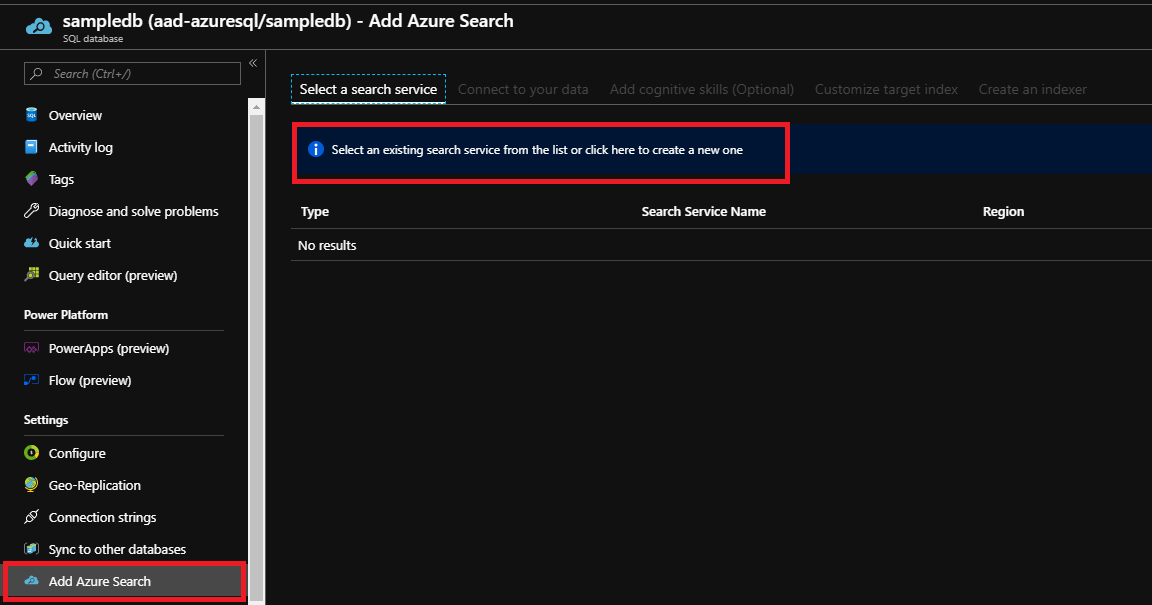1152x605 pixels.
Task: Open Flow (preview)
Action: (x=91, y=380)
